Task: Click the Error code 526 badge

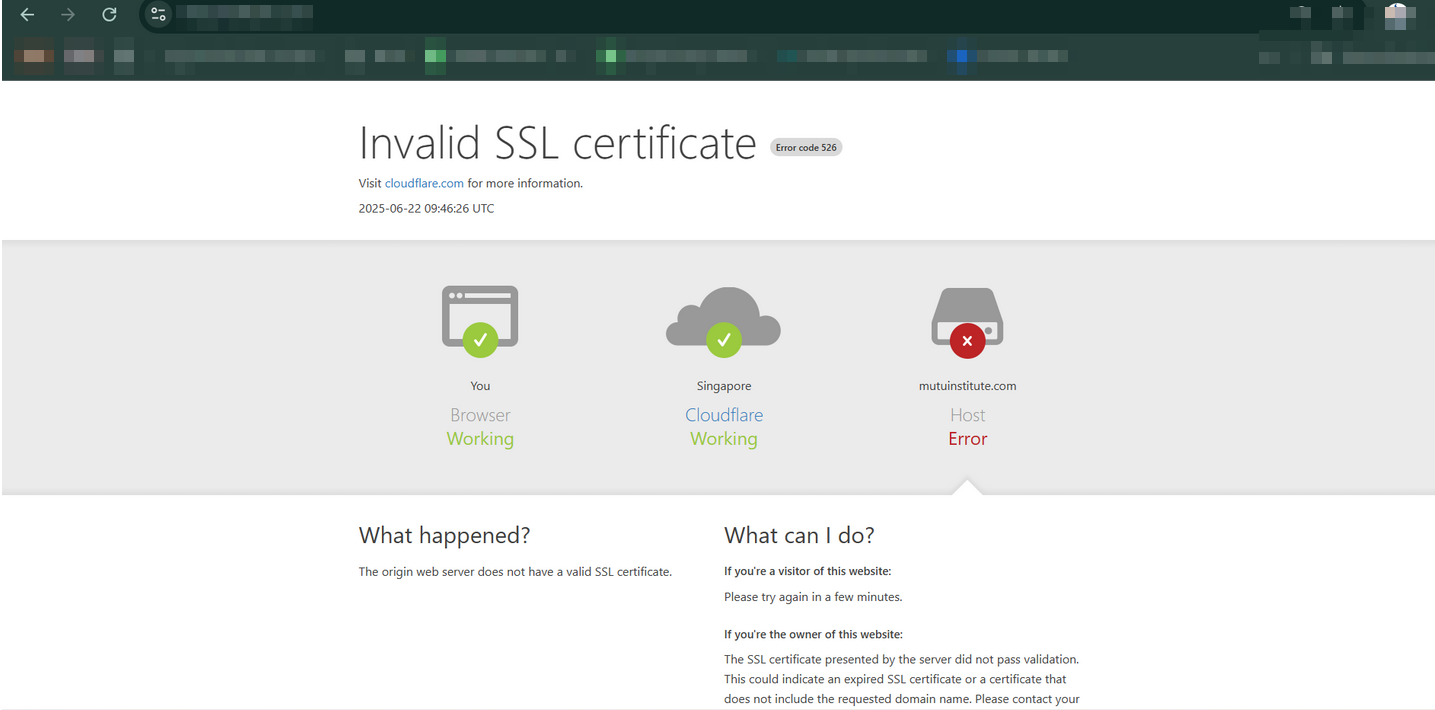Action: [805, 146]
